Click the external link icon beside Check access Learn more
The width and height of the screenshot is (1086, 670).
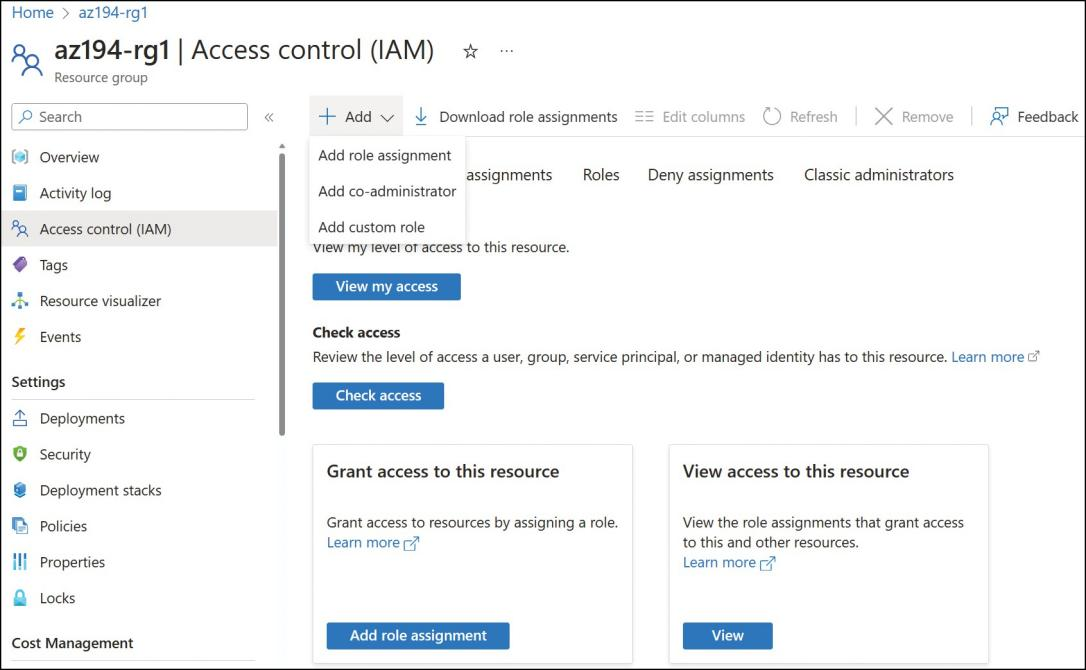coord(1033,357)
